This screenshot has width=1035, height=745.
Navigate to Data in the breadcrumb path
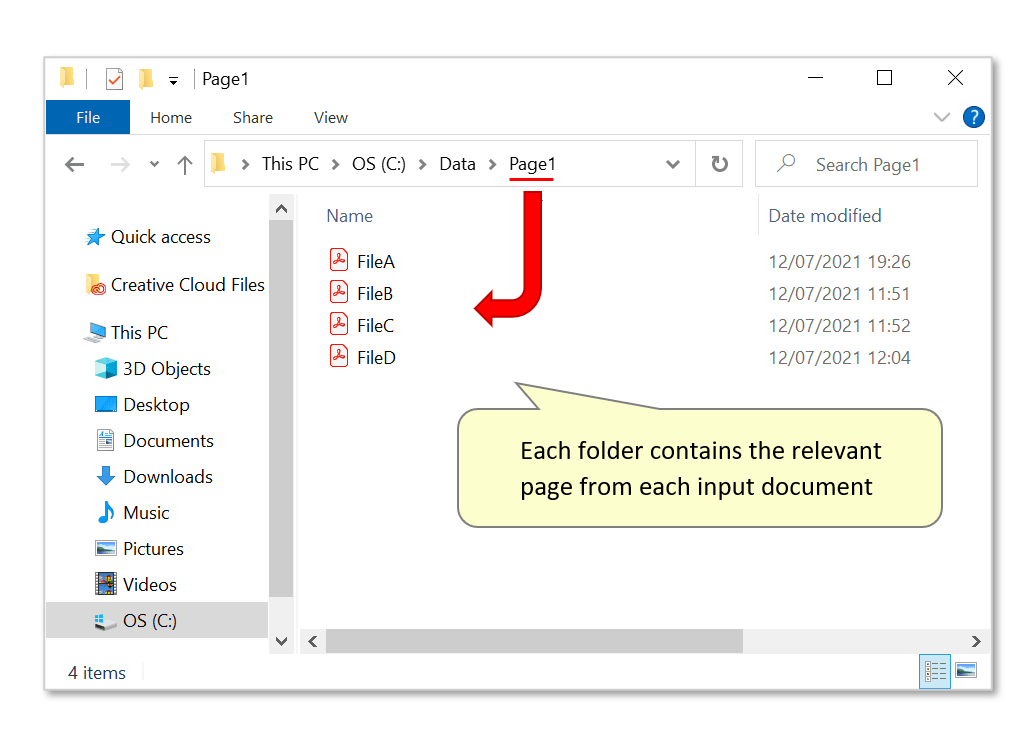pyautogui.click(x=457, y=164)
